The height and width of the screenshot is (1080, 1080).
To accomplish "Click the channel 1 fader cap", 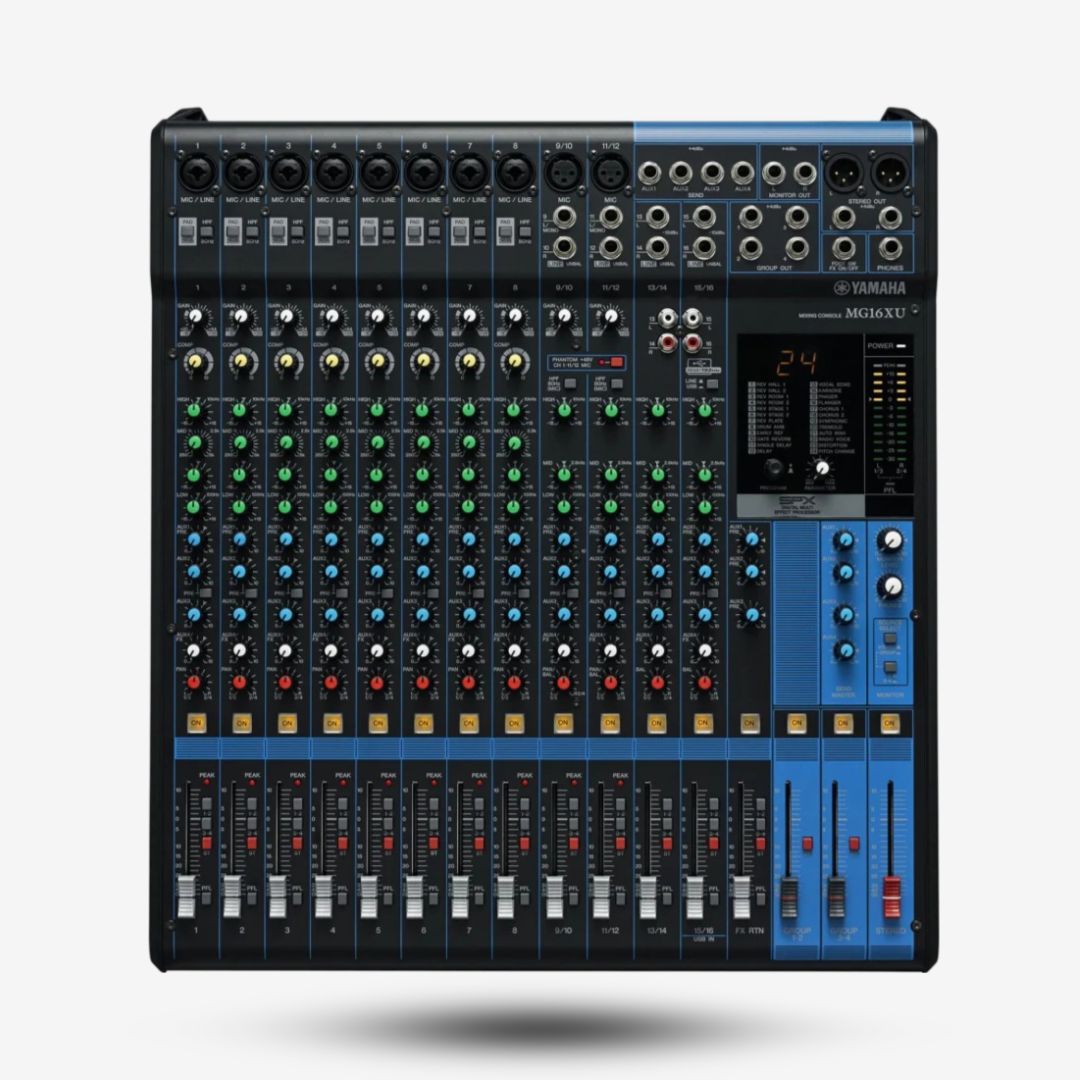I will [x=187, y=897].
